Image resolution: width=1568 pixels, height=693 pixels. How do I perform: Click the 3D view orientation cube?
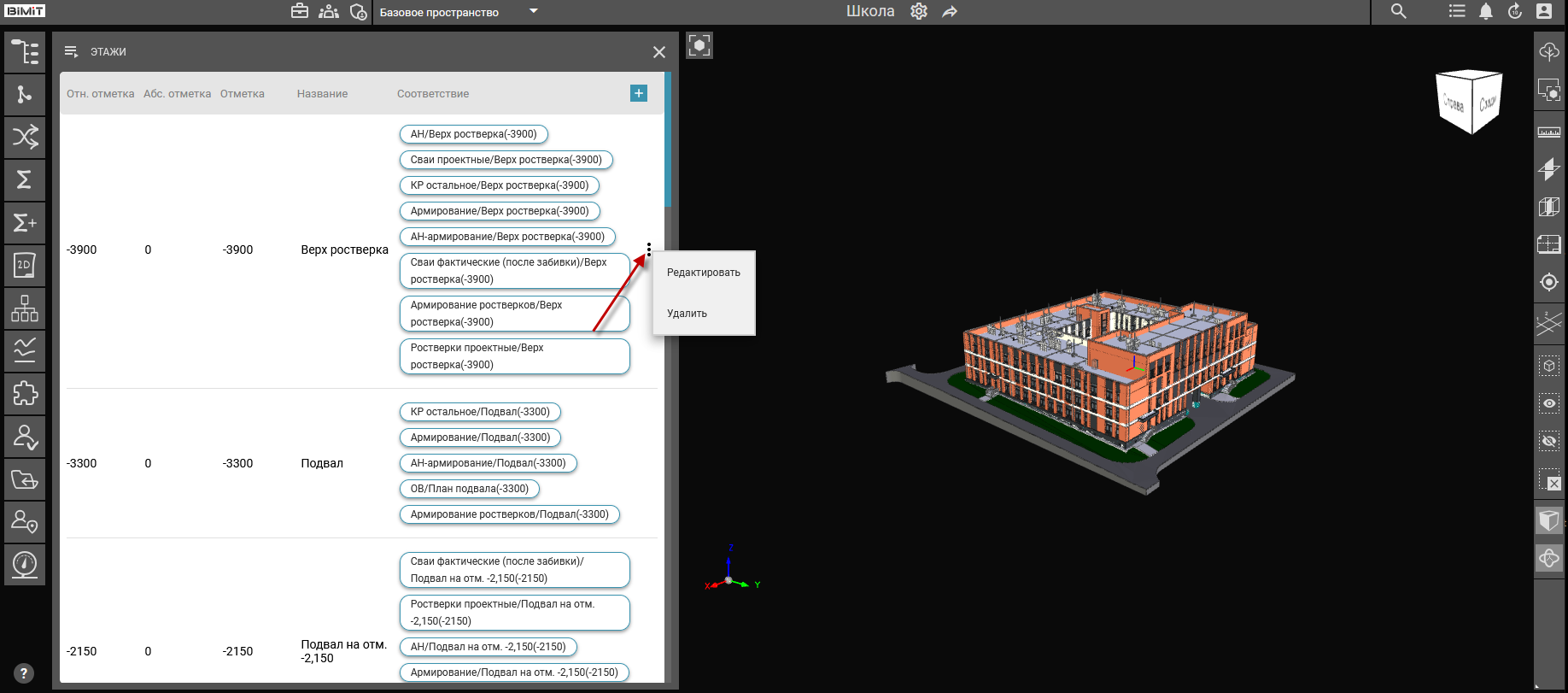click(1469, 102)
